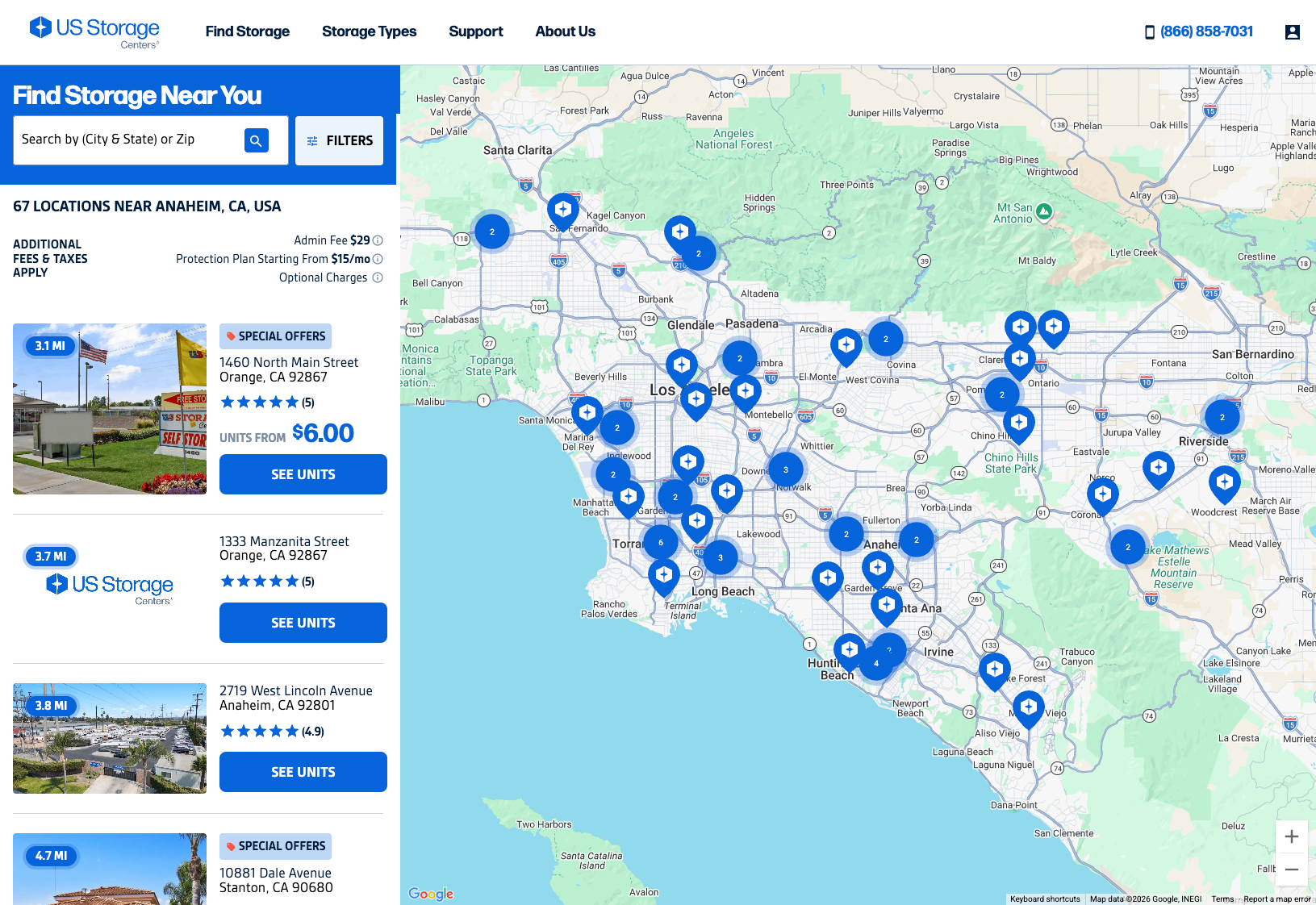Go to the Support section
This screenshot has width=1316, height=905.
(x=476, y=31)
